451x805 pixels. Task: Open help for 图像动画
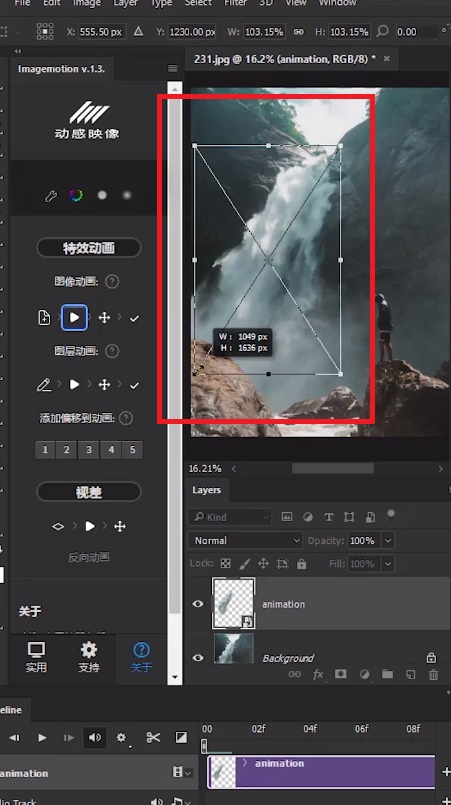[112, 281]
